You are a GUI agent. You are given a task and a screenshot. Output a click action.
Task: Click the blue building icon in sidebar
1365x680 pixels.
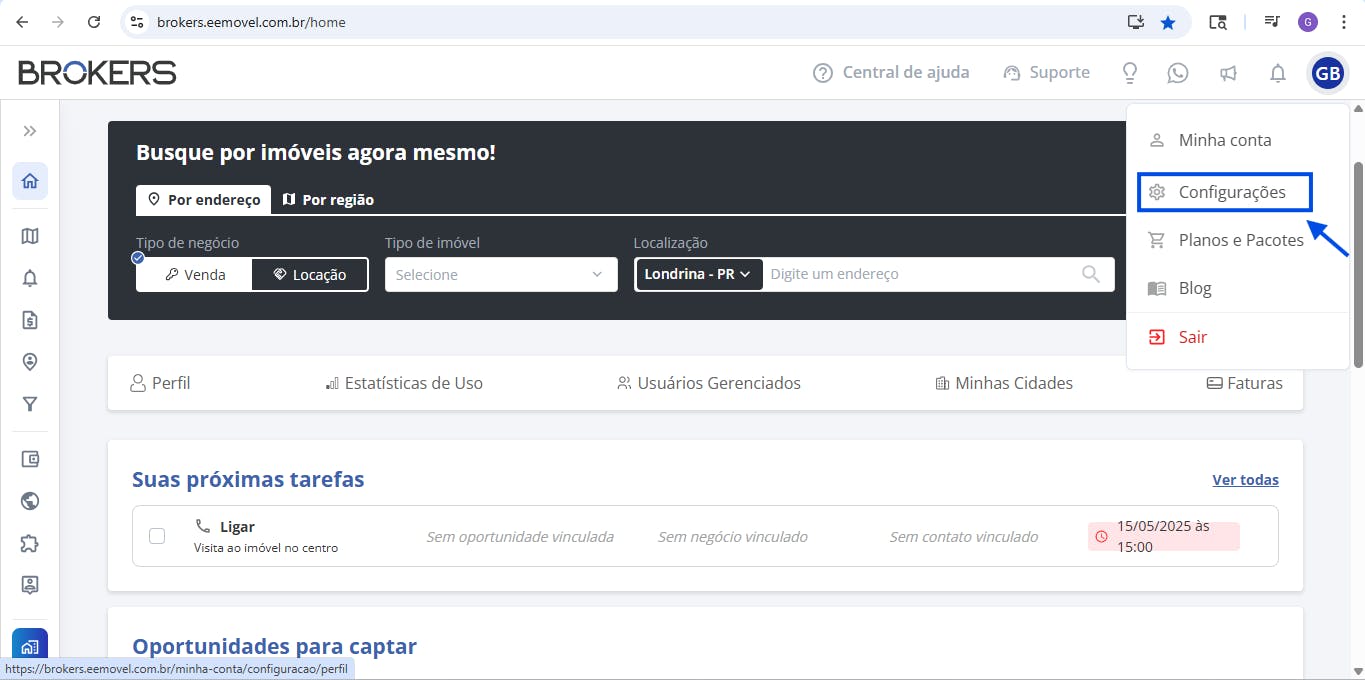pos(30,645)
